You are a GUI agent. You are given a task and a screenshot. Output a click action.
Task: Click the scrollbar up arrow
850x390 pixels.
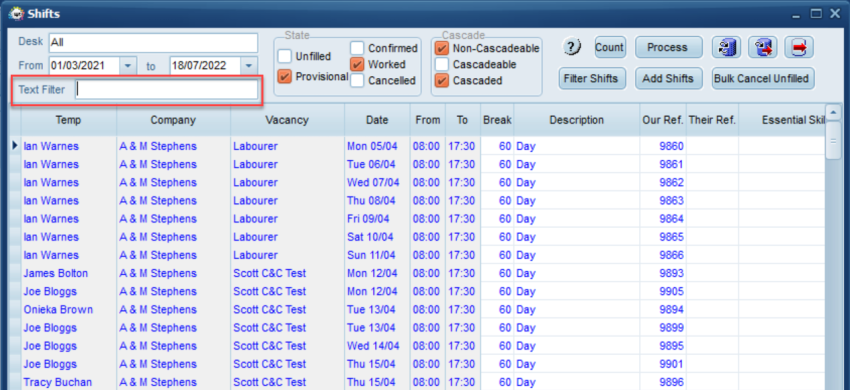tap(833, 113)
